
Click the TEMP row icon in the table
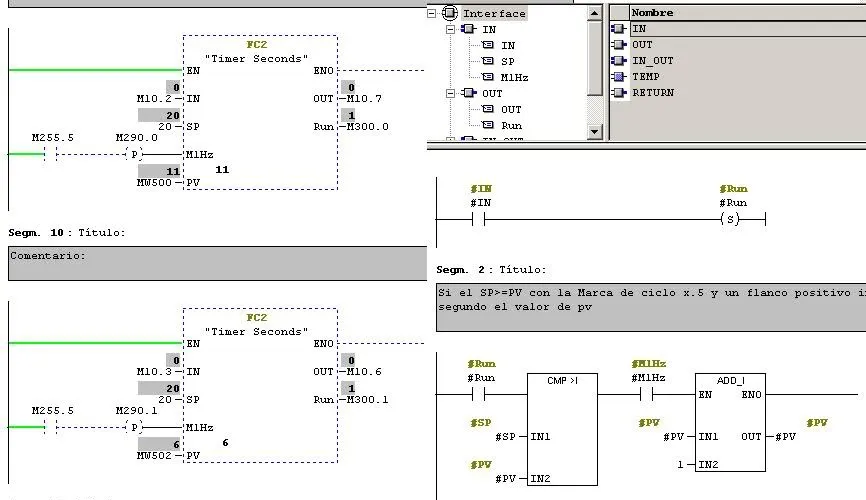click(619, 77)
